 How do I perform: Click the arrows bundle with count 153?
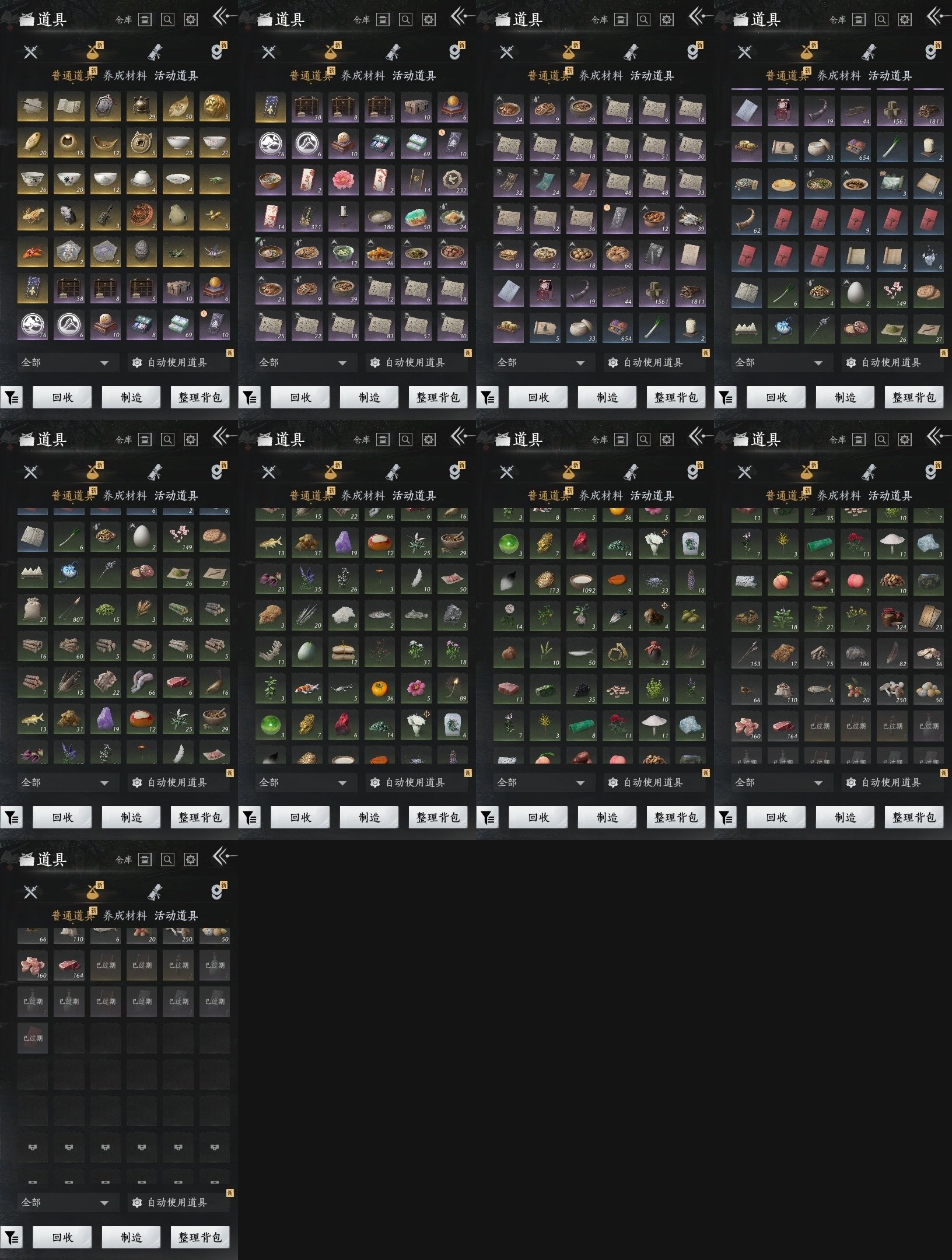tap(747, 653)
